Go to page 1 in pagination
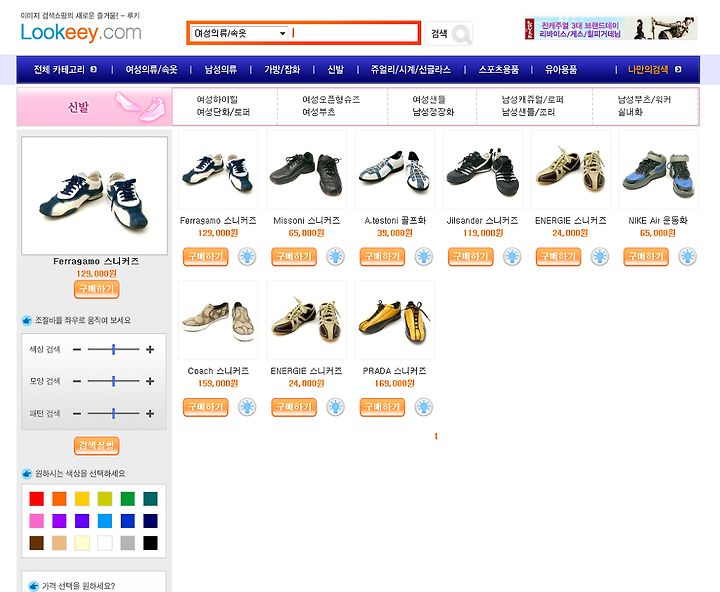This screenshot has width=720, height=592. tap(436, 436)
